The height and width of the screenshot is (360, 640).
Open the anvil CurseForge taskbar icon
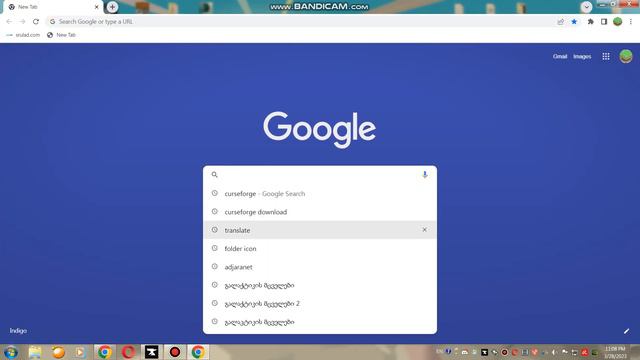(x=151, y=352)
